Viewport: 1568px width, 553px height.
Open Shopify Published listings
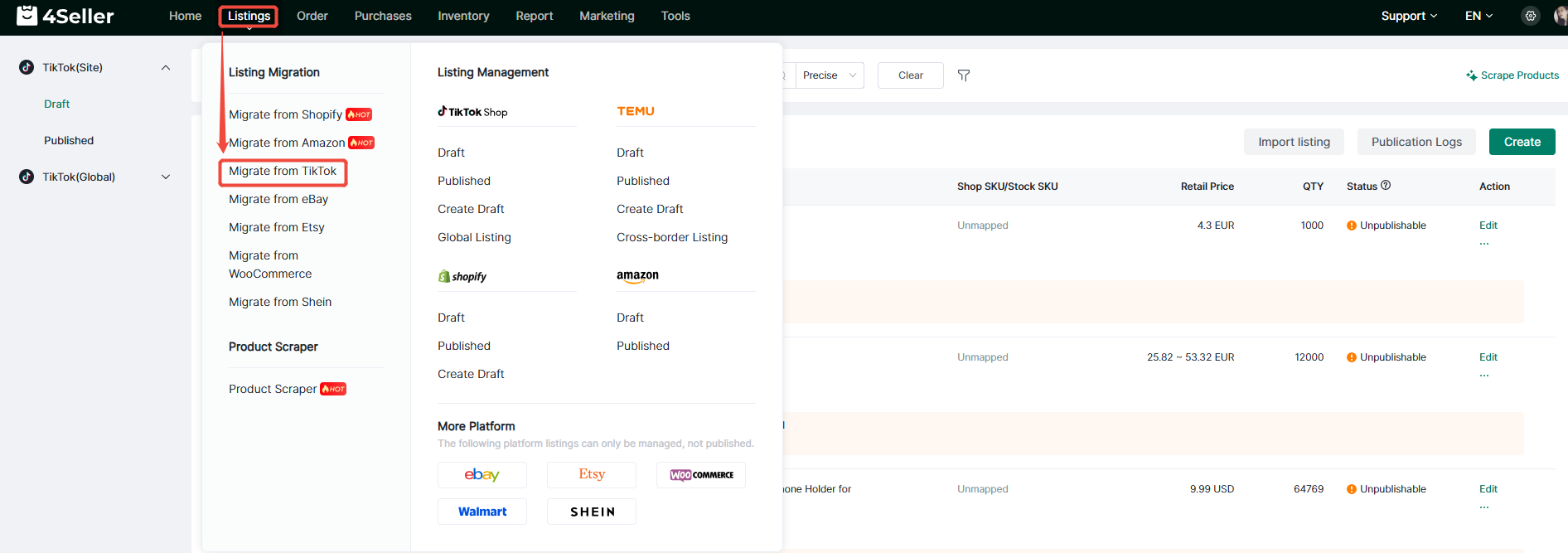click(x=464, y=346)
